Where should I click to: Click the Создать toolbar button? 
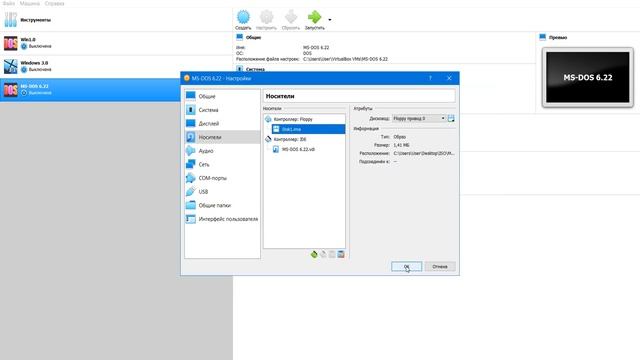pyautogui.click(x=243, y=20)
